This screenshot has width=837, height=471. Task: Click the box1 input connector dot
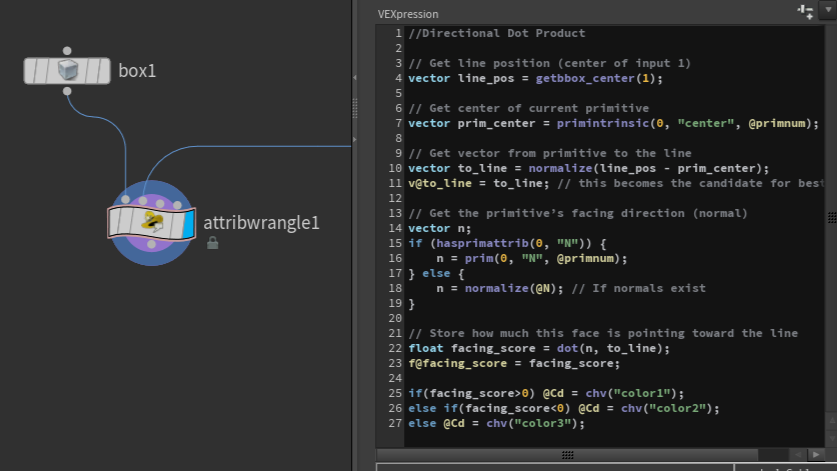point(67,51)
